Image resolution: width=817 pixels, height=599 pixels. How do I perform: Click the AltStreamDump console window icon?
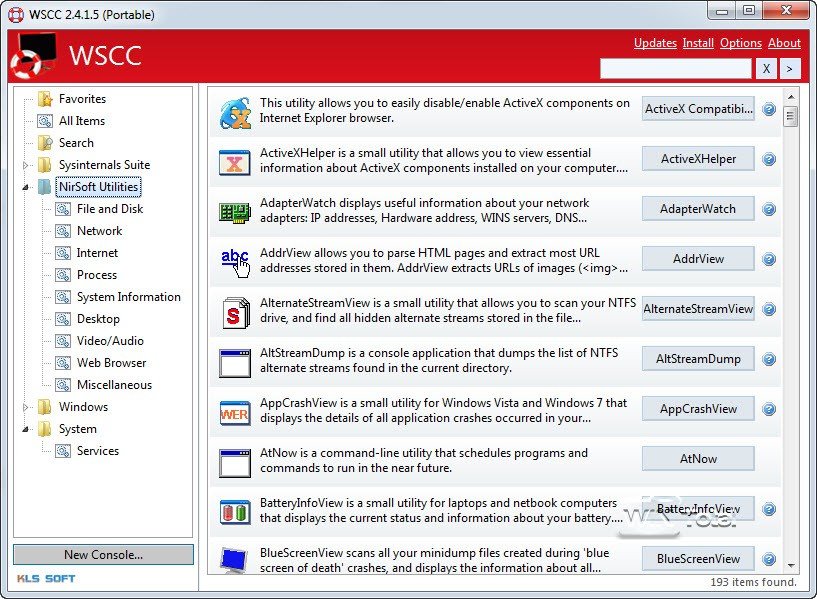tap(235, 363)
